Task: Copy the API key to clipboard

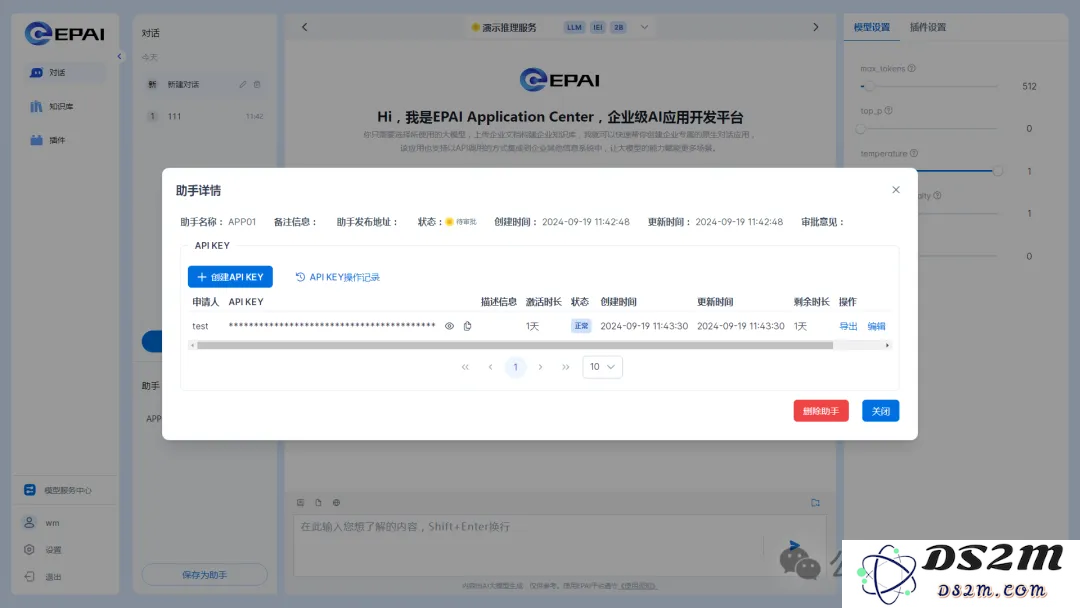Action: (x=468, y=326)
